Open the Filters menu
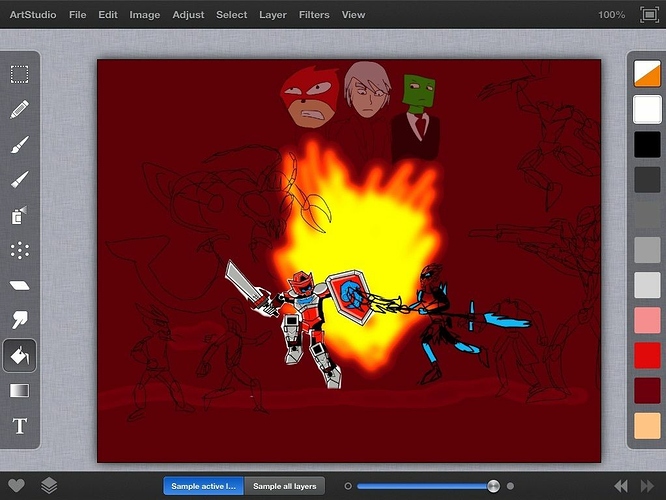 pyautogui.click(x=314, y=15)
